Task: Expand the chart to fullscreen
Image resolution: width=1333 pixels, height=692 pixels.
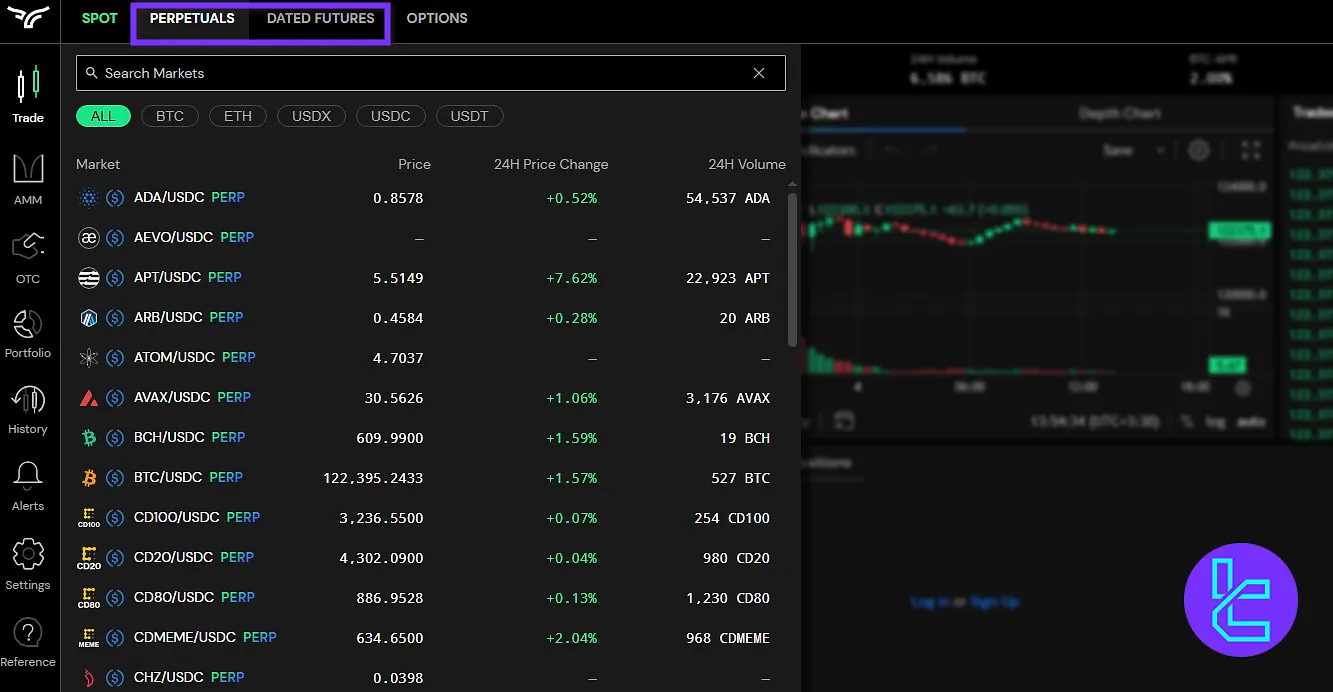Action: (1250, 150)
